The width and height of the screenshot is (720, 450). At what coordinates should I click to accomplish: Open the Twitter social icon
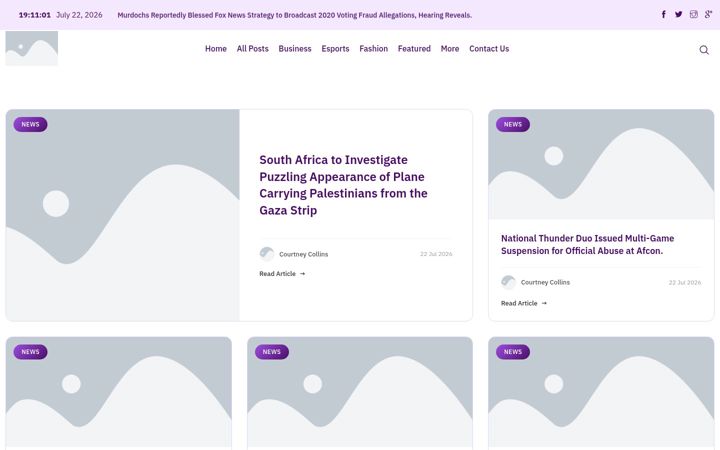click(x=679, y=14)
